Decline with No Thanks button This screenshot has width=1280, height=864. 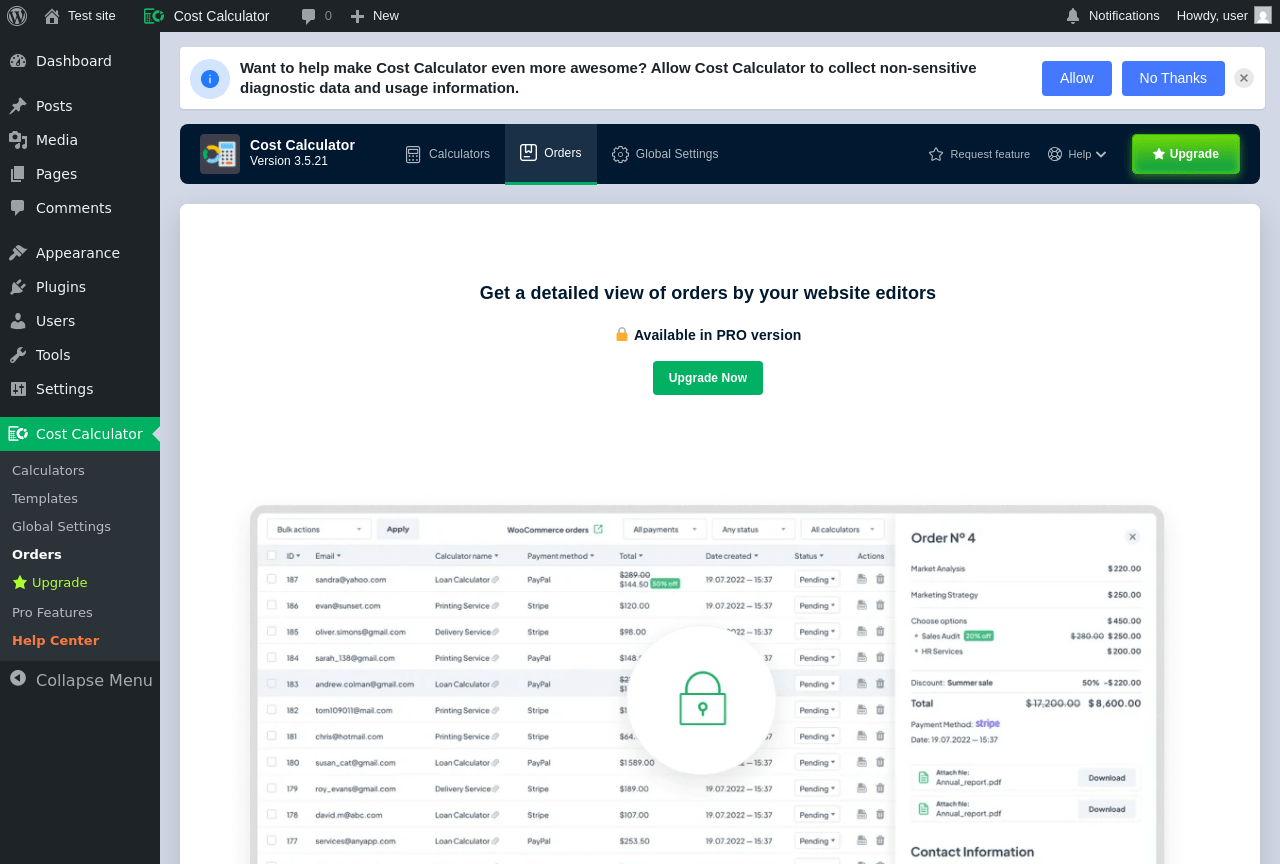coord(1173,78)
